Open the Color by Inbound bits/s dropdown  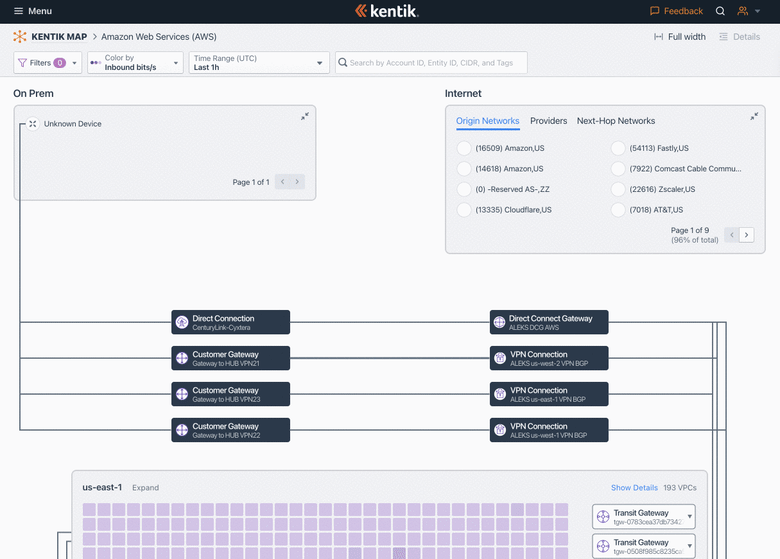pyautogui.click(x=135, y=63)
